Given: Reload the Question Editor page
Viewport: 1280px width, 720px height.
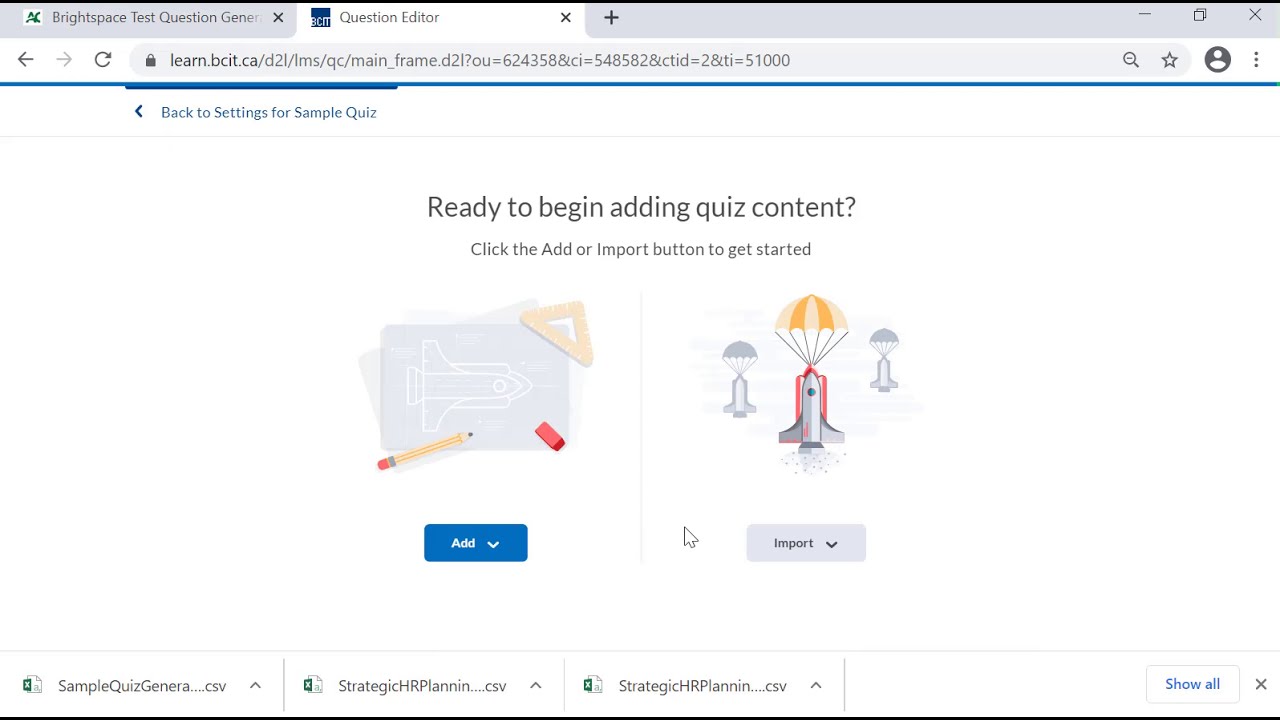Looking at the screenshot, I should click(x=103, y=60).
